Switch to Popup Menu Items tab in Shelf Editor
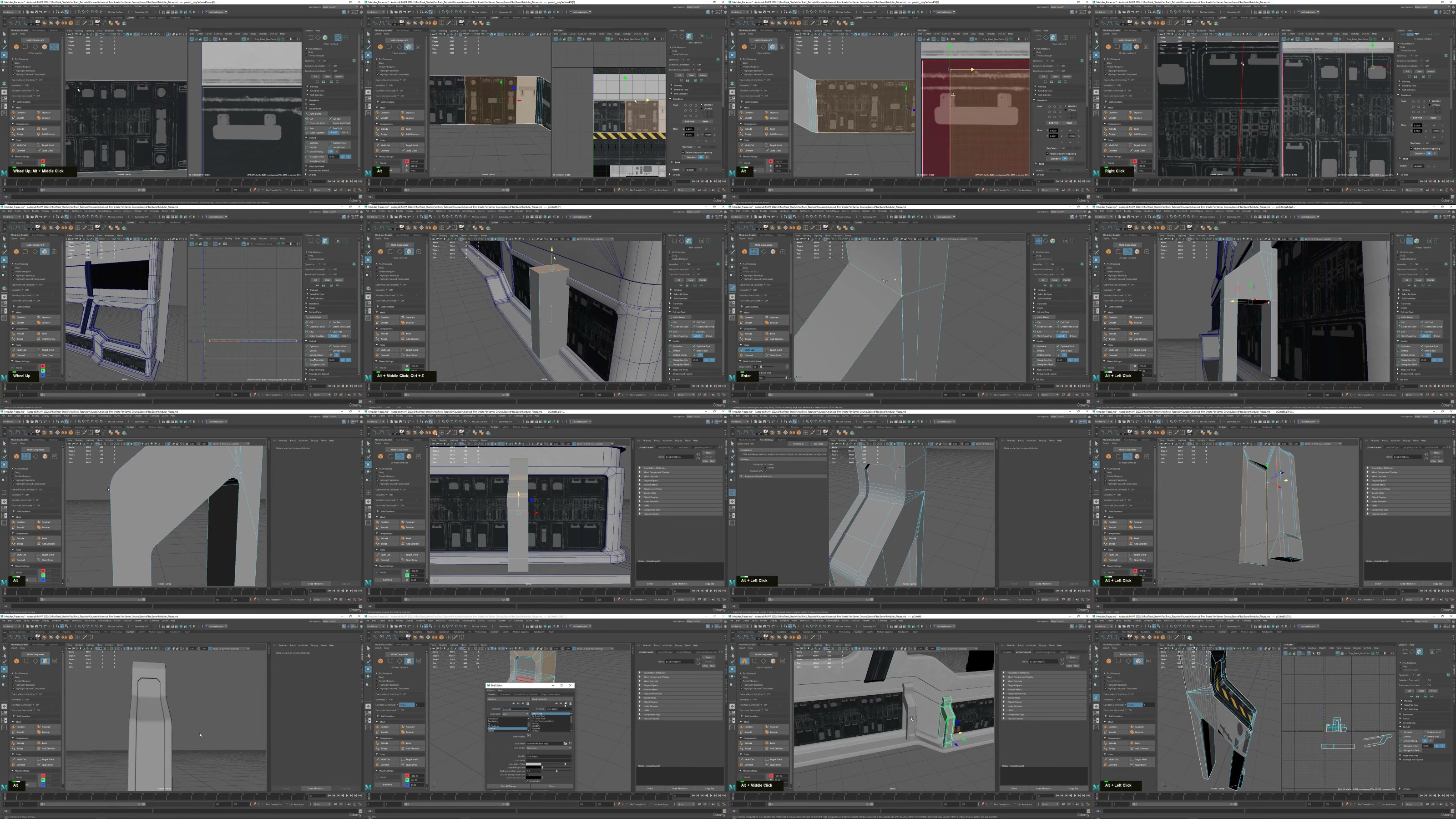Viewport: 1456px width, 819px height. coord(551,695)
